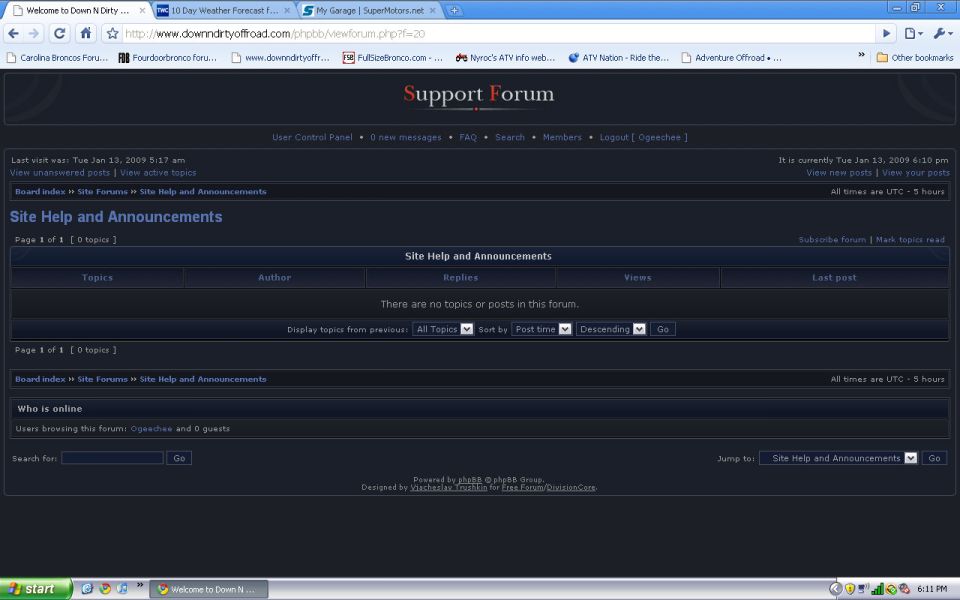
Task: Open the Carolina Broncos Forum bookmark
Action: (57, 58)
